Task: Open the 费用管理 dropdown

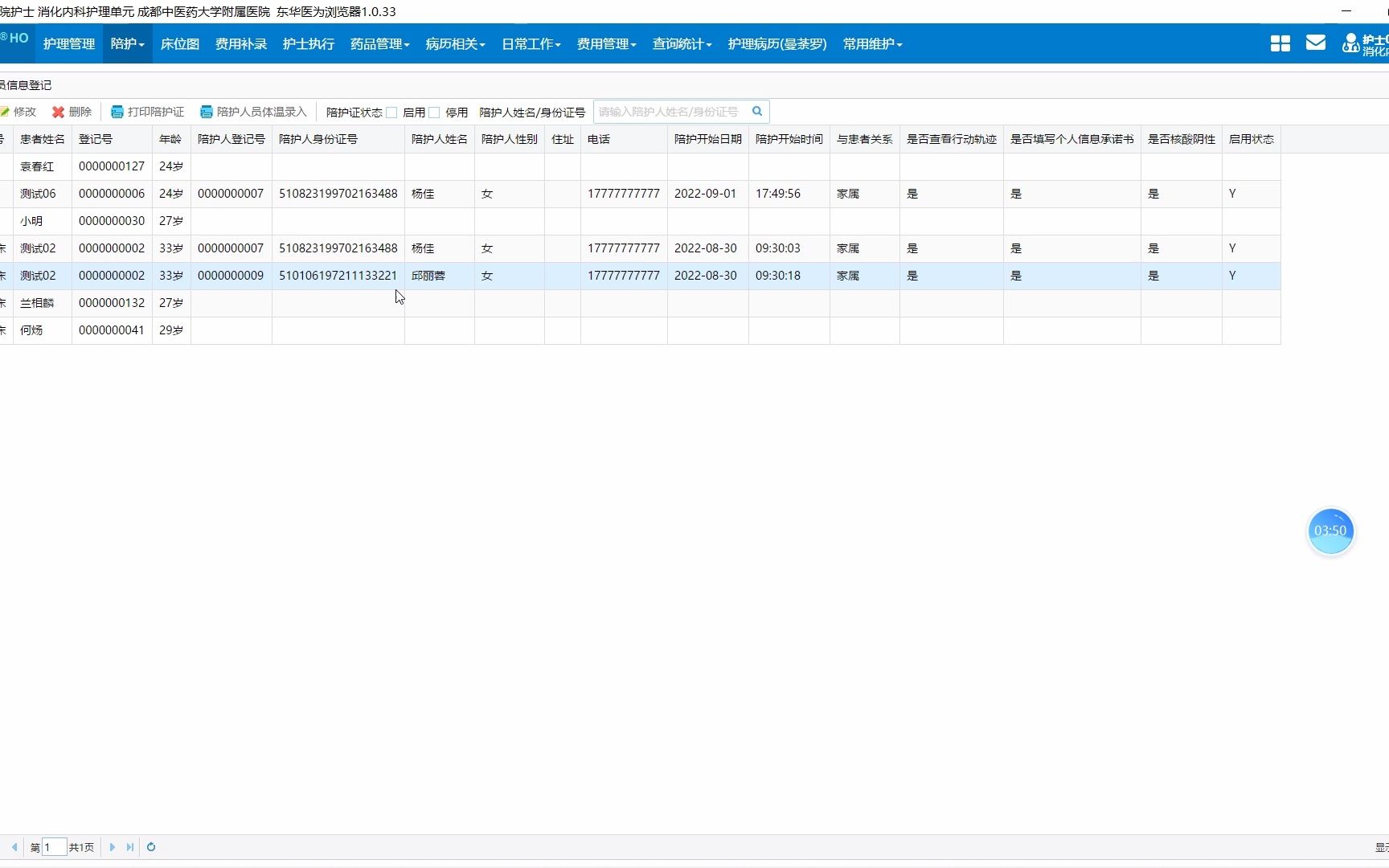Action: click(607, 43)
